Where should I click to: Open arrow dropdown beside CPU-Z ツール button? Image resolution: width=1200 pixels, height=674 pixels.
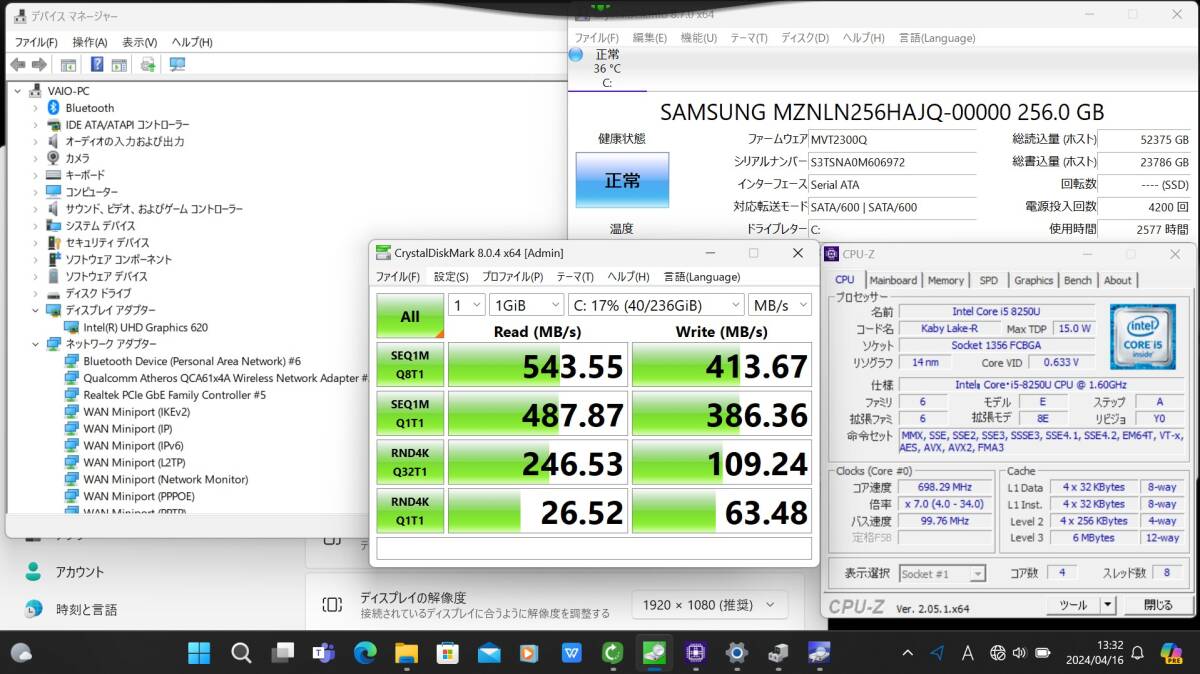pyautogui.click(x=1108, y=605)
